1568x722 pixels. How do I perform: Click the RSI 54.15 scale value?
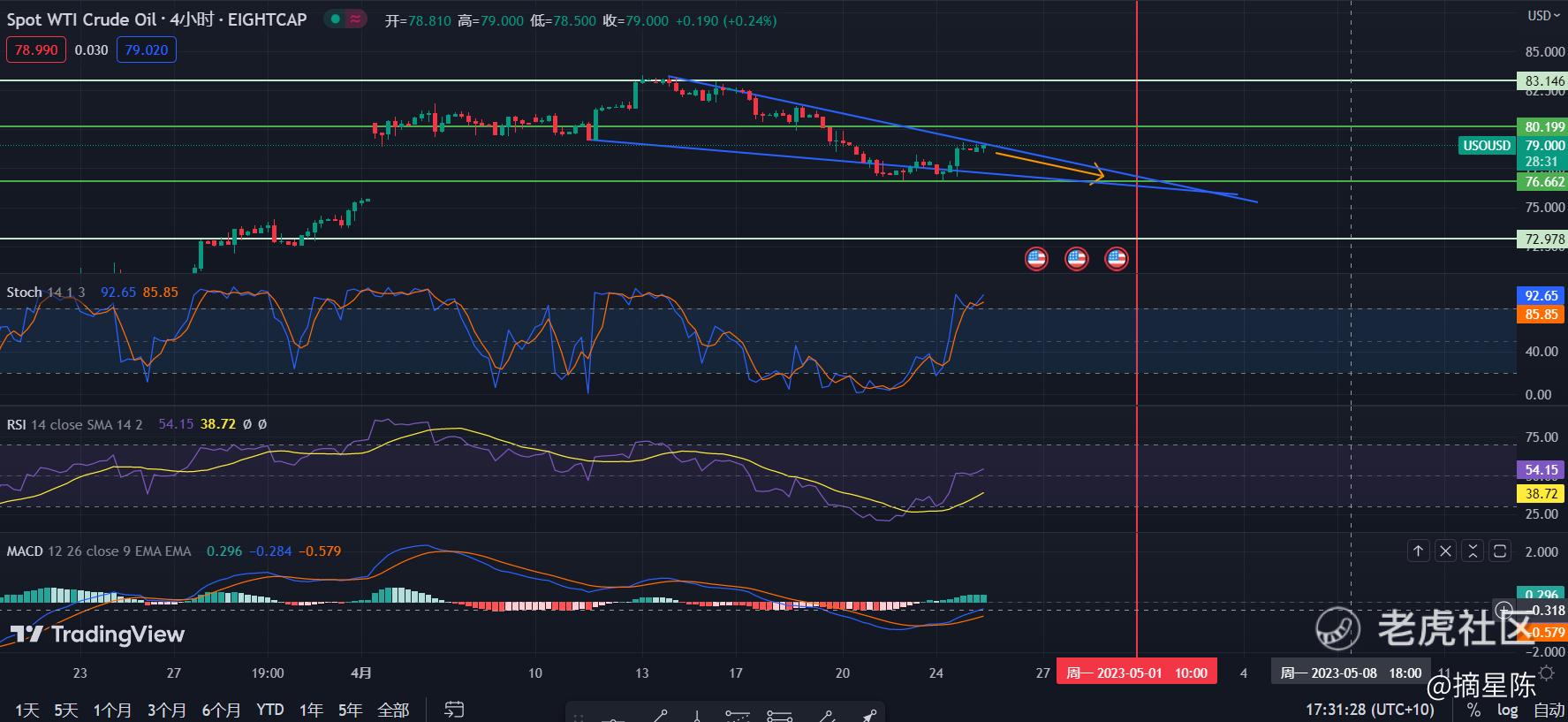(1541, 470)
